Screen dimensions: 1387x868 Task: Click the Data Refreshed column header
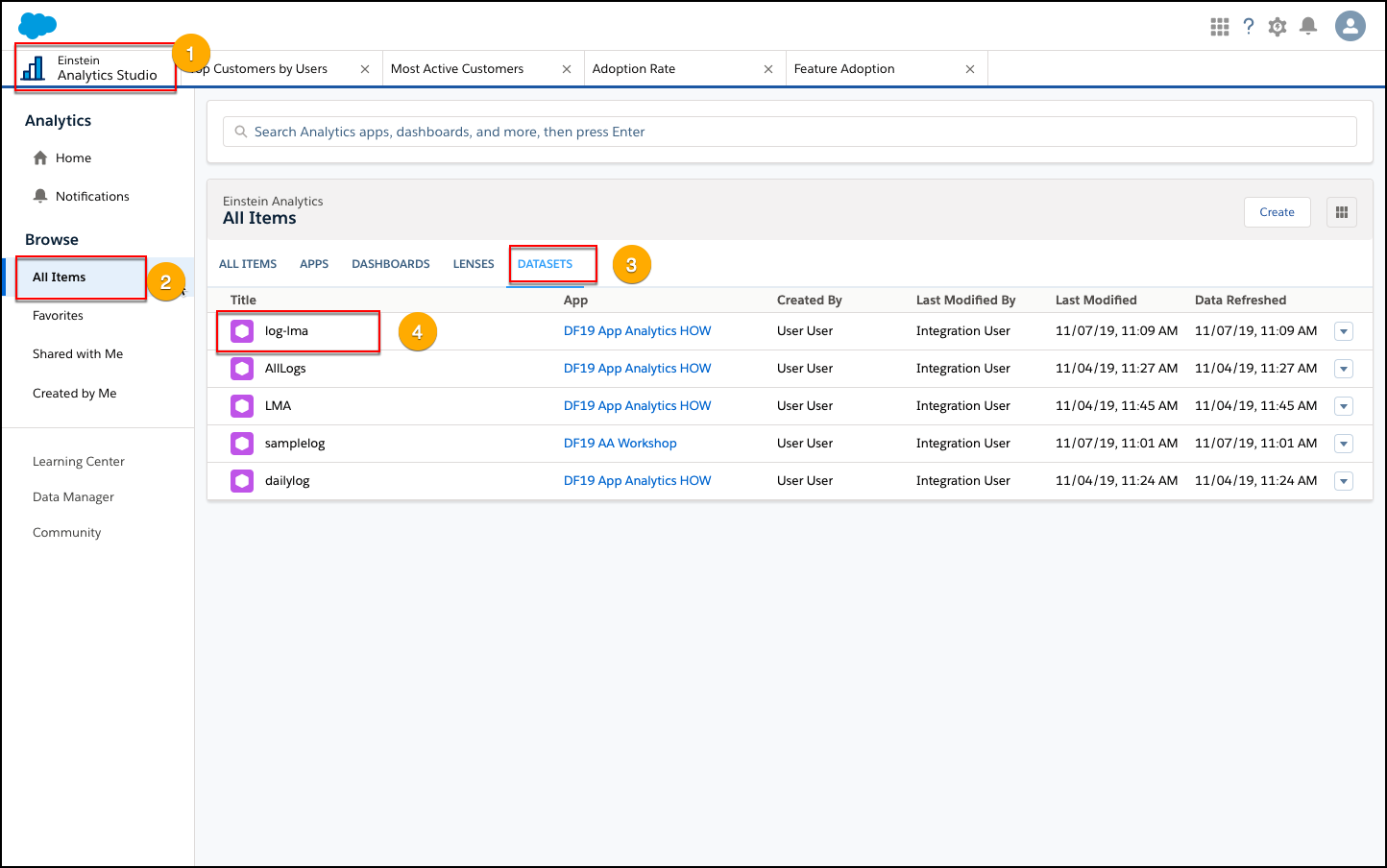1240,301
